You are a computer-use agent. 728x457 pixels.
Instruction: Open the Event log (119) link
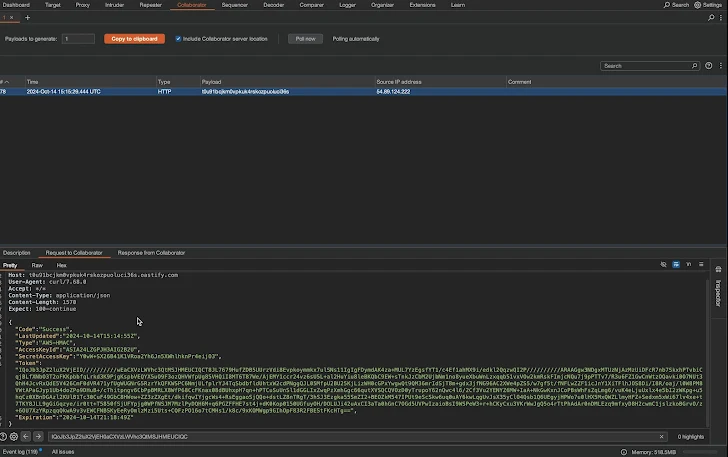[x=20, y=452]
